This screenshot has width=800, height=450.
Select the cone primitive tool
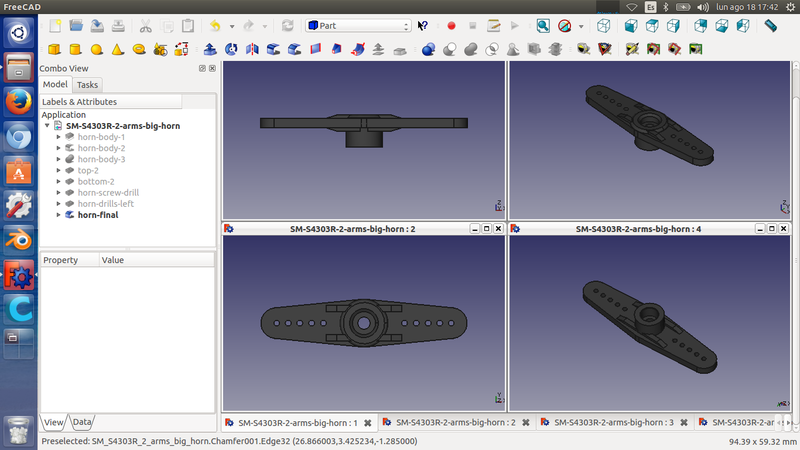[x=118, y=49]
